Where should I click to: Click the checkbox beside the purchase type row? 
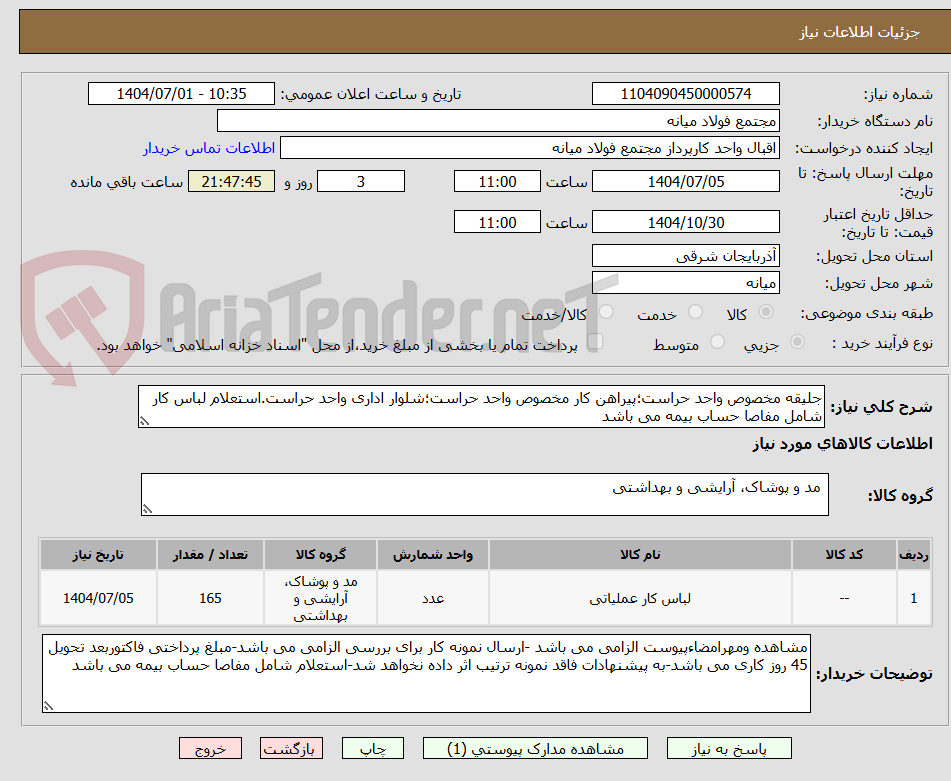pyautogui.click(x=596, y=341)
